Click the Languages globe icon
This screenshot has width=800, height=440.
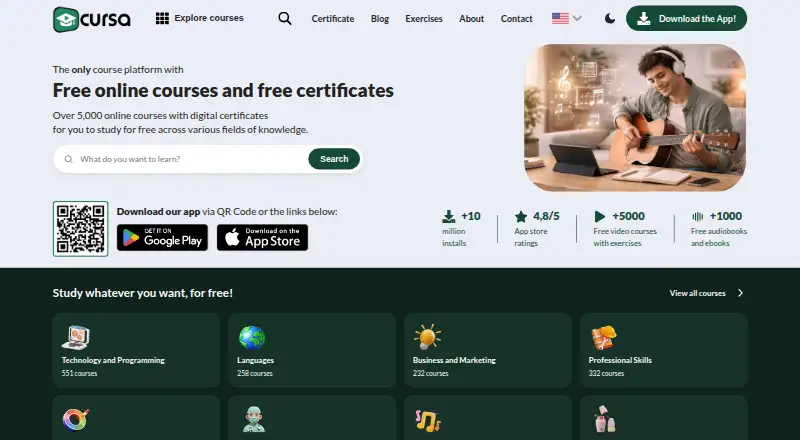coord(252,337)
